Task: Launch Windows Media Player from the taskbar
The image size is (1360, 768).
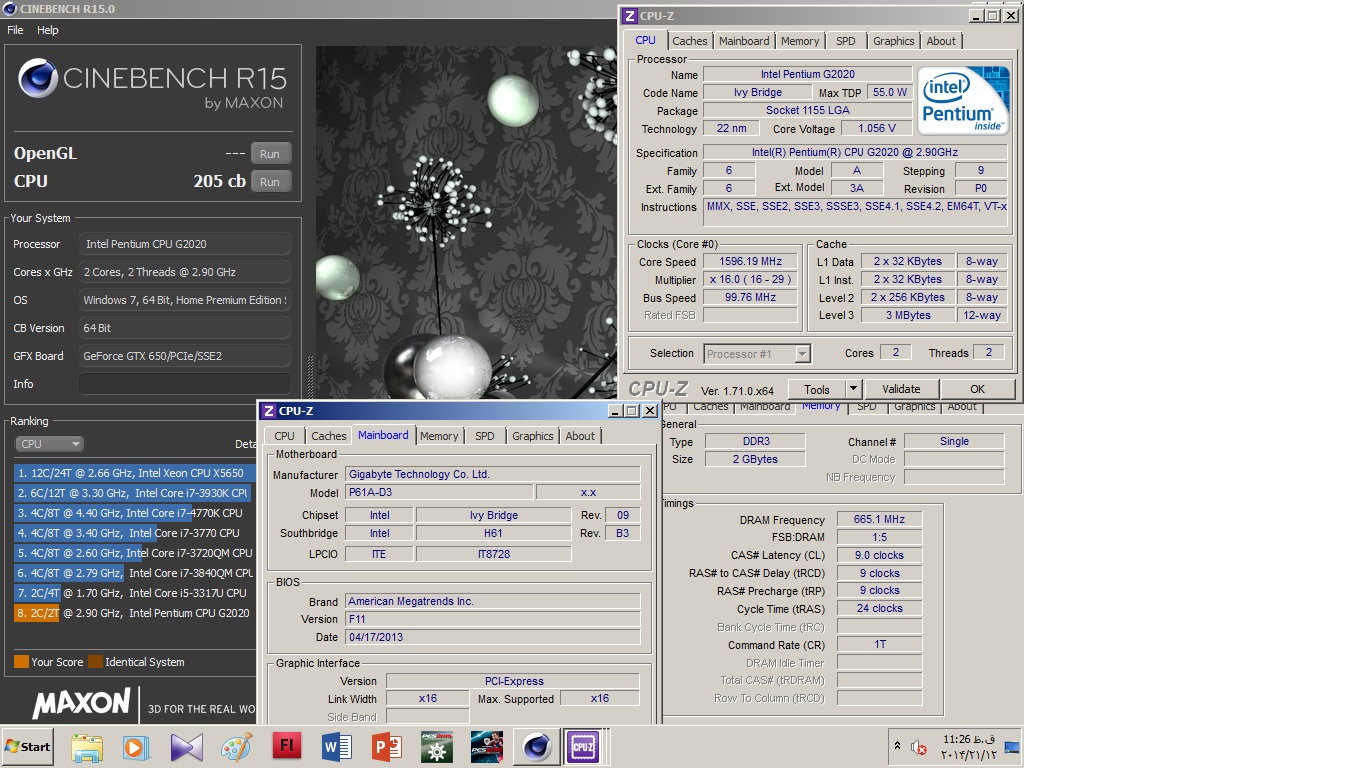Action: (136, 747)
